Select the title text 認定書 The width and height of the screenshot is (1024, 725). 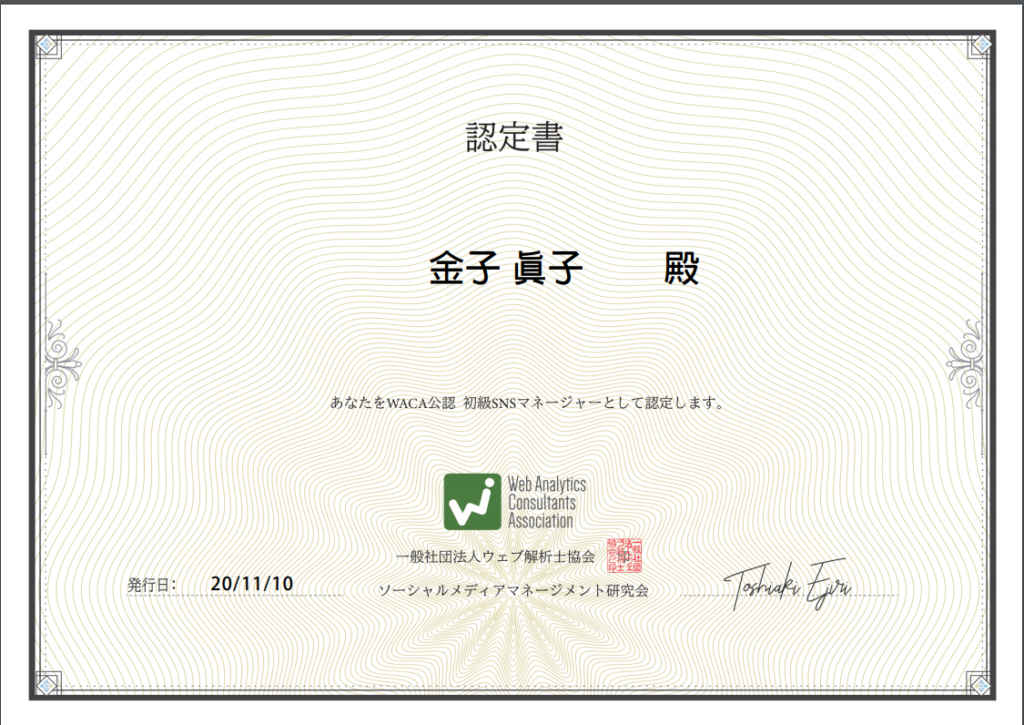tap(515, 138)
